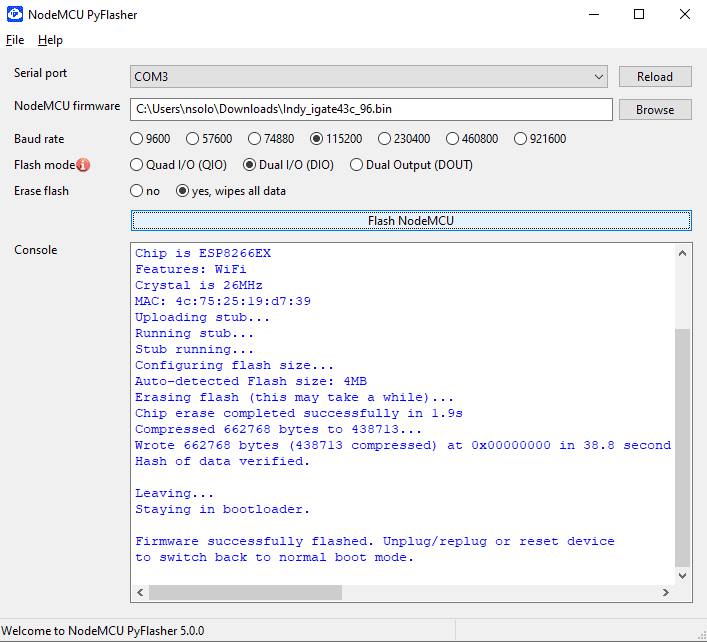Select 230400 baud rate
This screenshot has height=642, width=707.
[x=385, y=139]
